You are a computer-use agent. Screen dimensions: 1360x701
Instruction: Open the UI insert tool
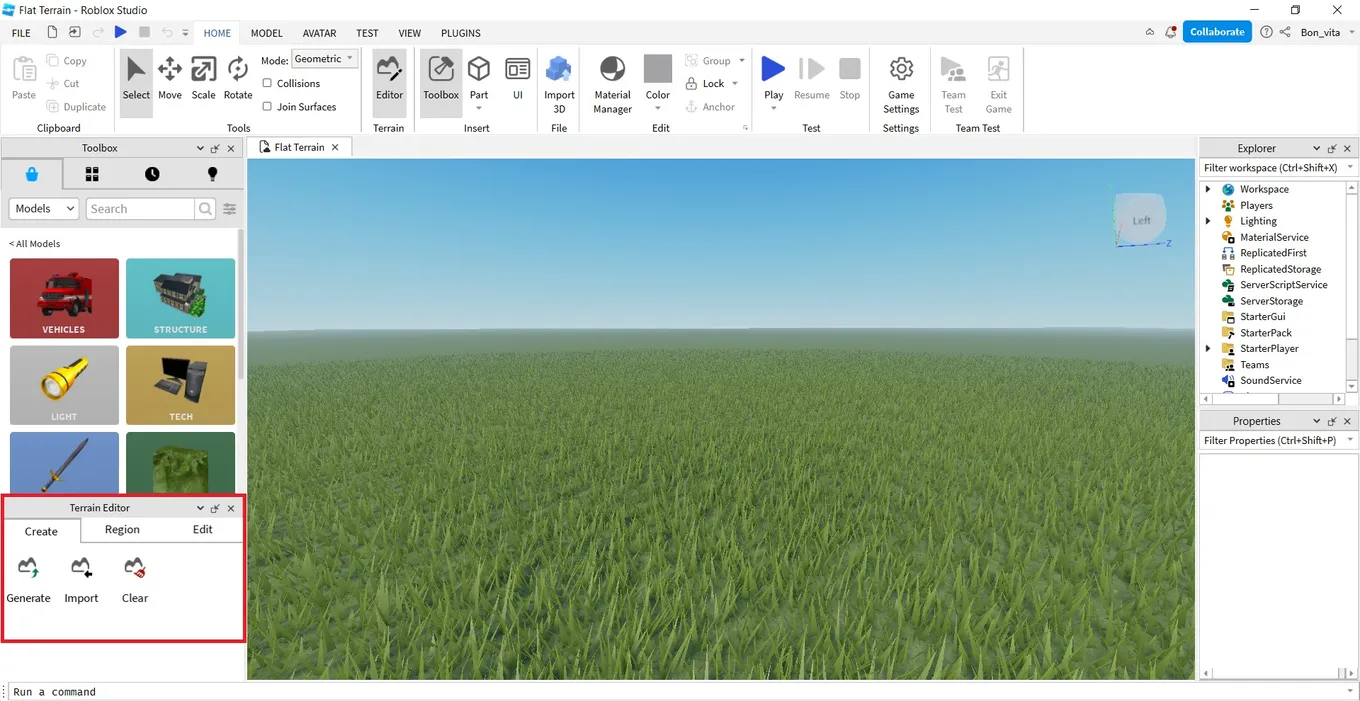click(x=518, y=80)
